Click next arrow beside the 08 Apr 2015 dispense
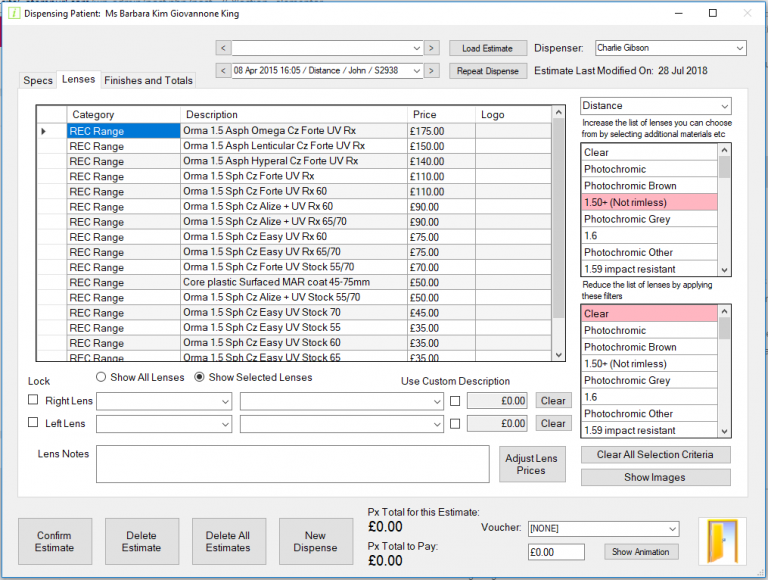 click(x=431, y=71)
